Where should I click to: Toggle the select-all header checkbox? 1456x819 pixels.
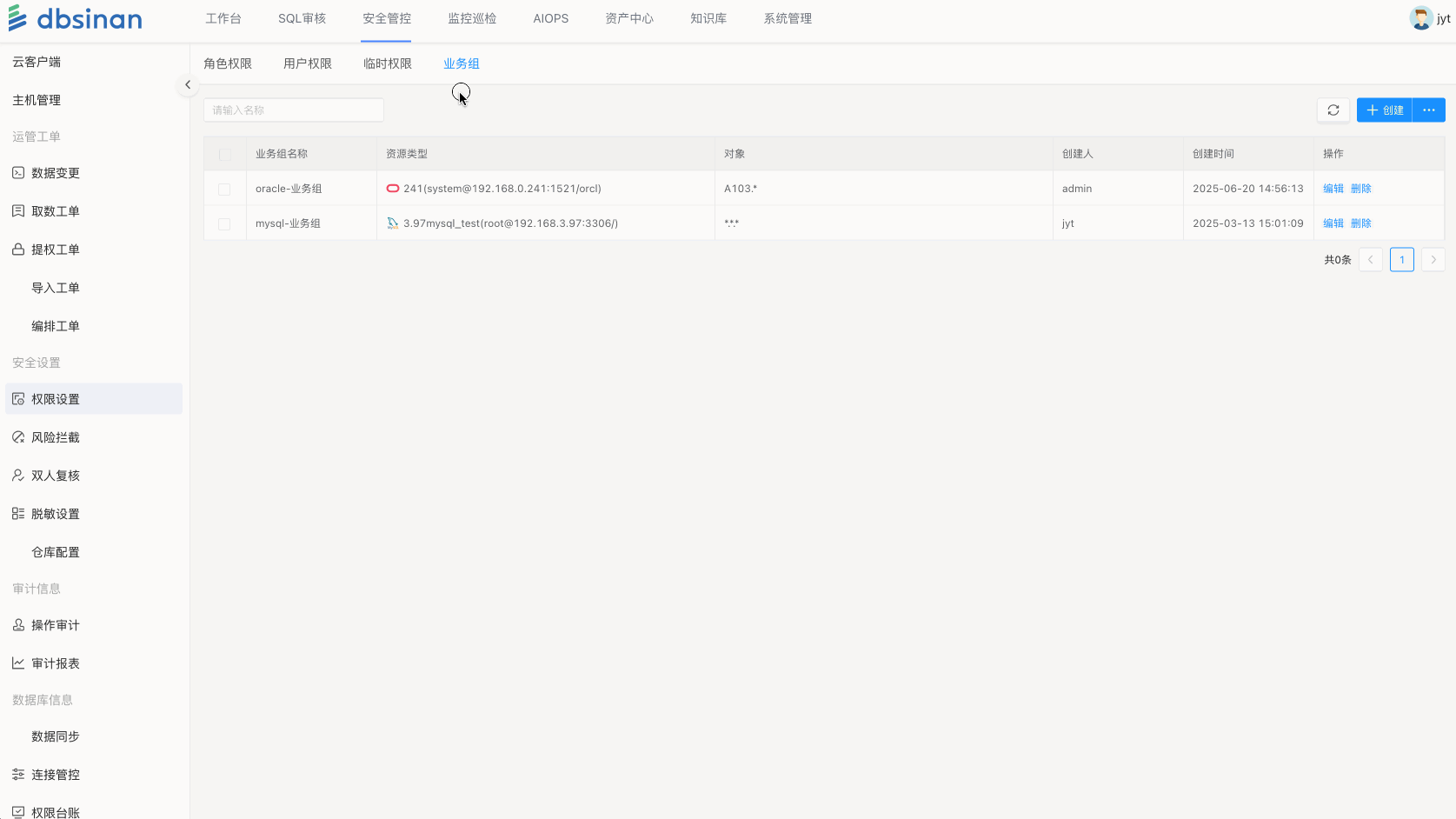pyautogui.click(x=225, y=154)
